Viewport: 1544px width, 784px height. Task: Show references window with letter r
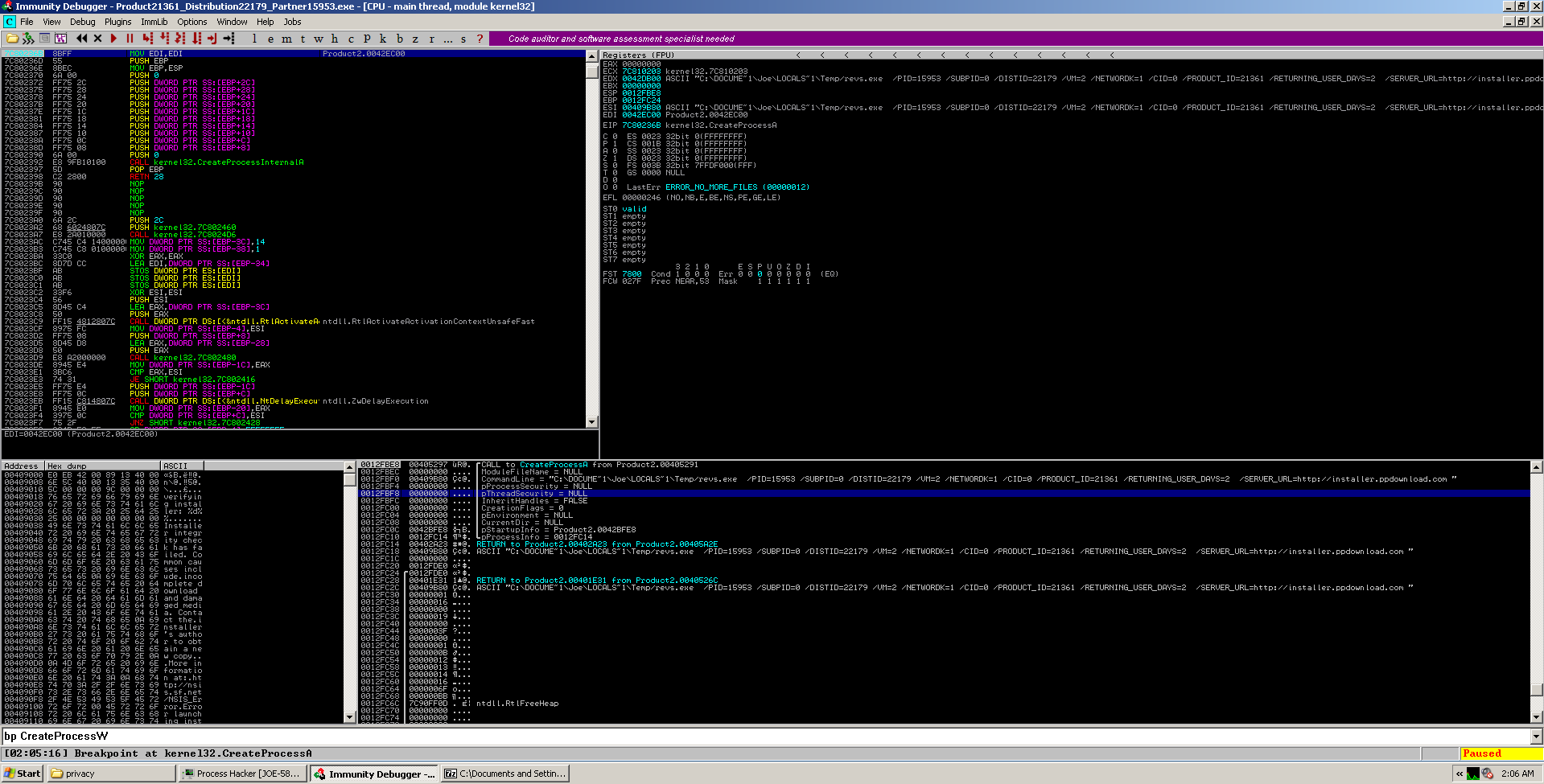tap(431, 39)
